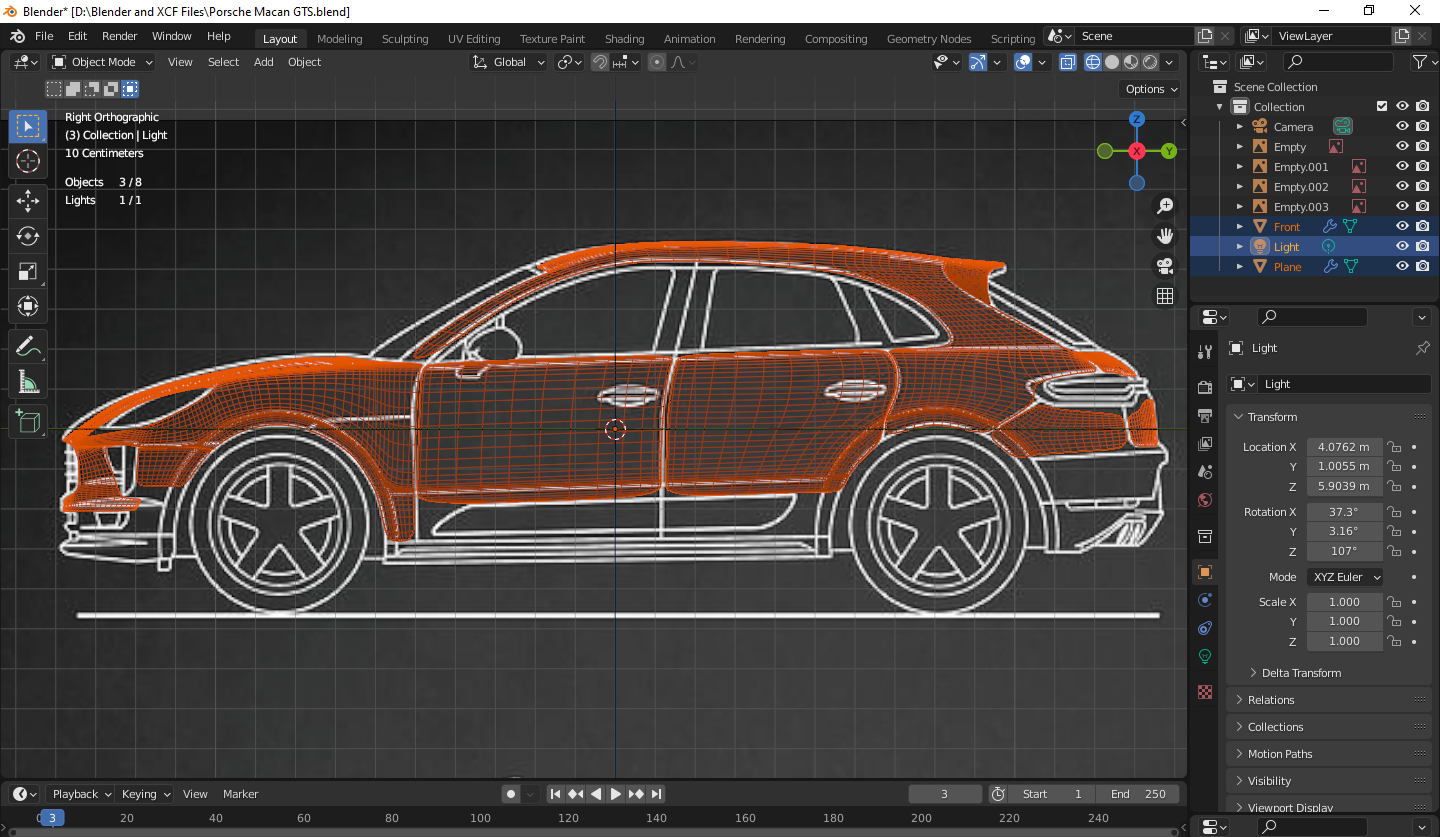Image resolution: width=1440 pixels, height=837 pixels.
Task: Hide the Plane object in viewport
Action: tap(1402, 267)
